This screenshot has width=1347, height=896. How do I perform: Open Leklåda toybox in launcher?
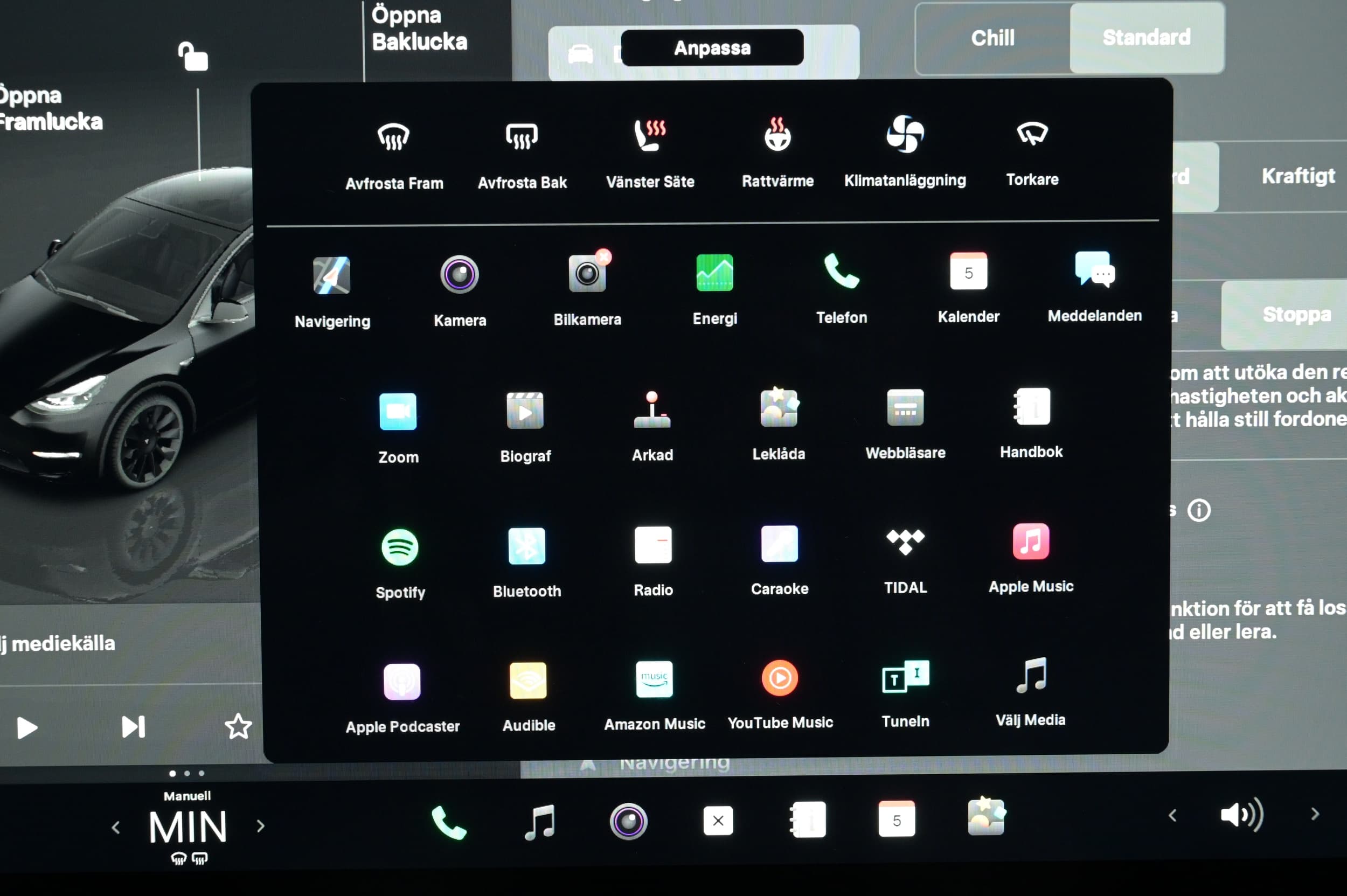click(x=779, y=425)
